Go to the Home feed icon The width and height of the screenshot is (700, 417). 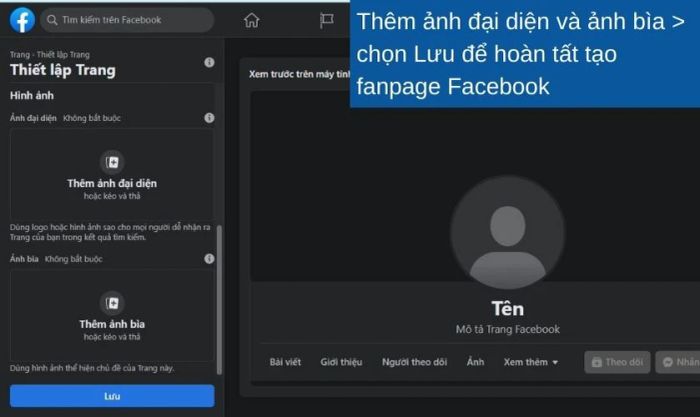click(251, 20)
